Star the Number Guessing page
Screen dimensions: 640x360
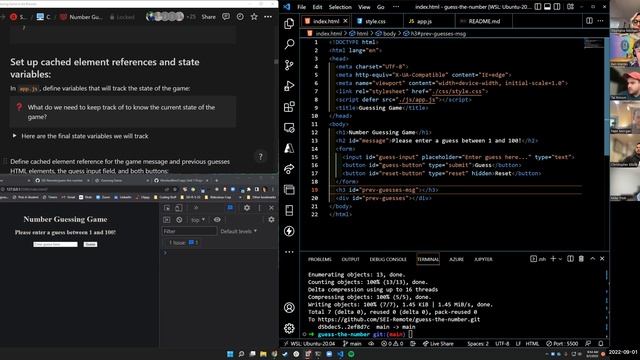(x=254, y=17)
